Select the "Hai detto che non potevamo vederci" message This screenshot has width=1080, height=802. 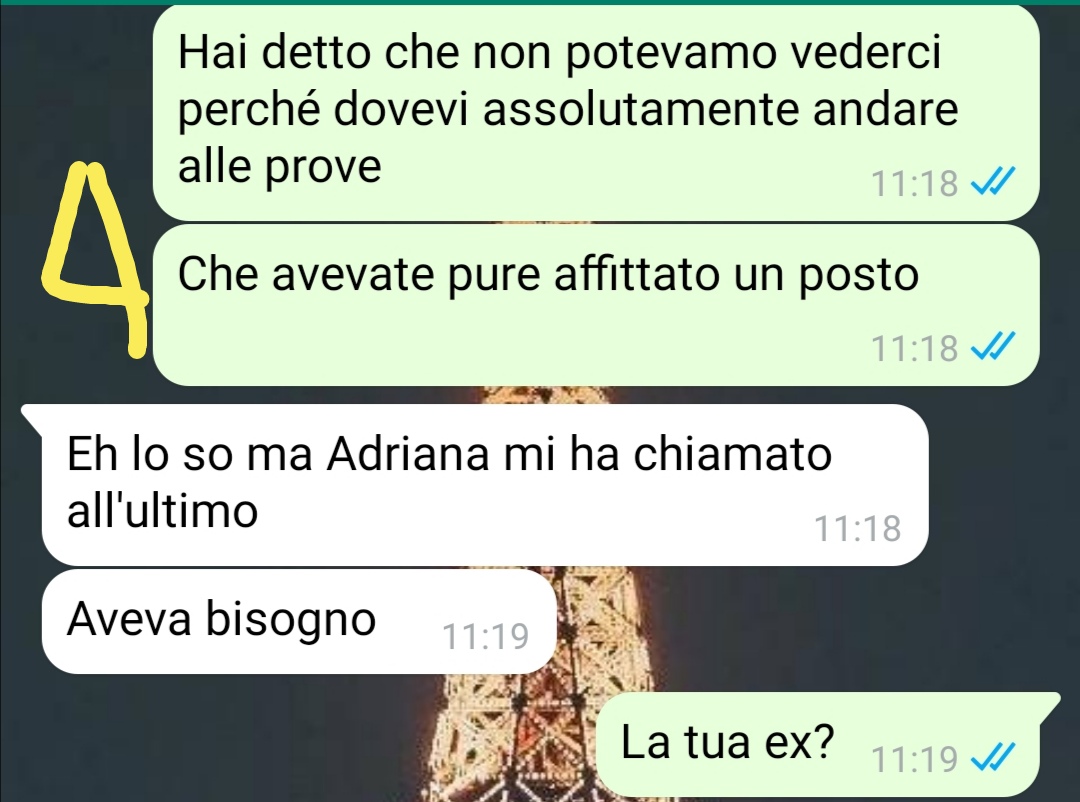(596, 112)
